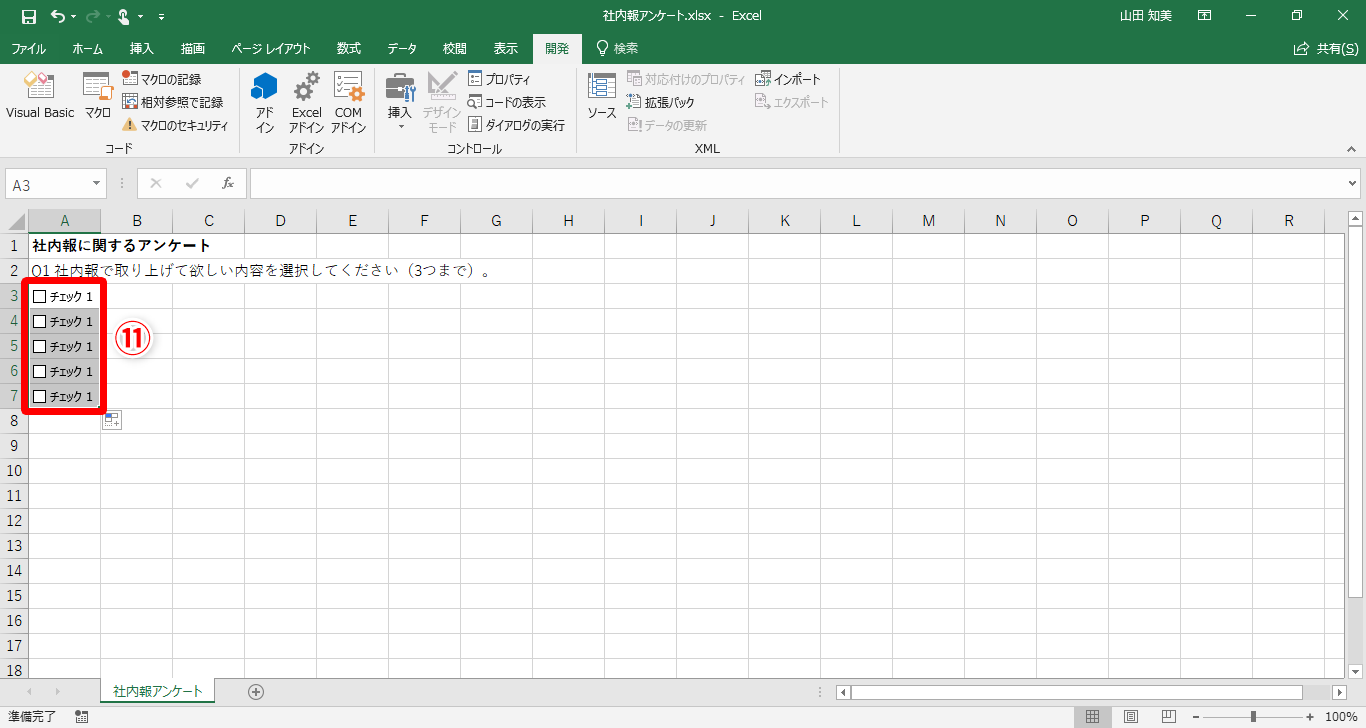
Task: Click the XML Import button
Action: click(x=788, y=79)
